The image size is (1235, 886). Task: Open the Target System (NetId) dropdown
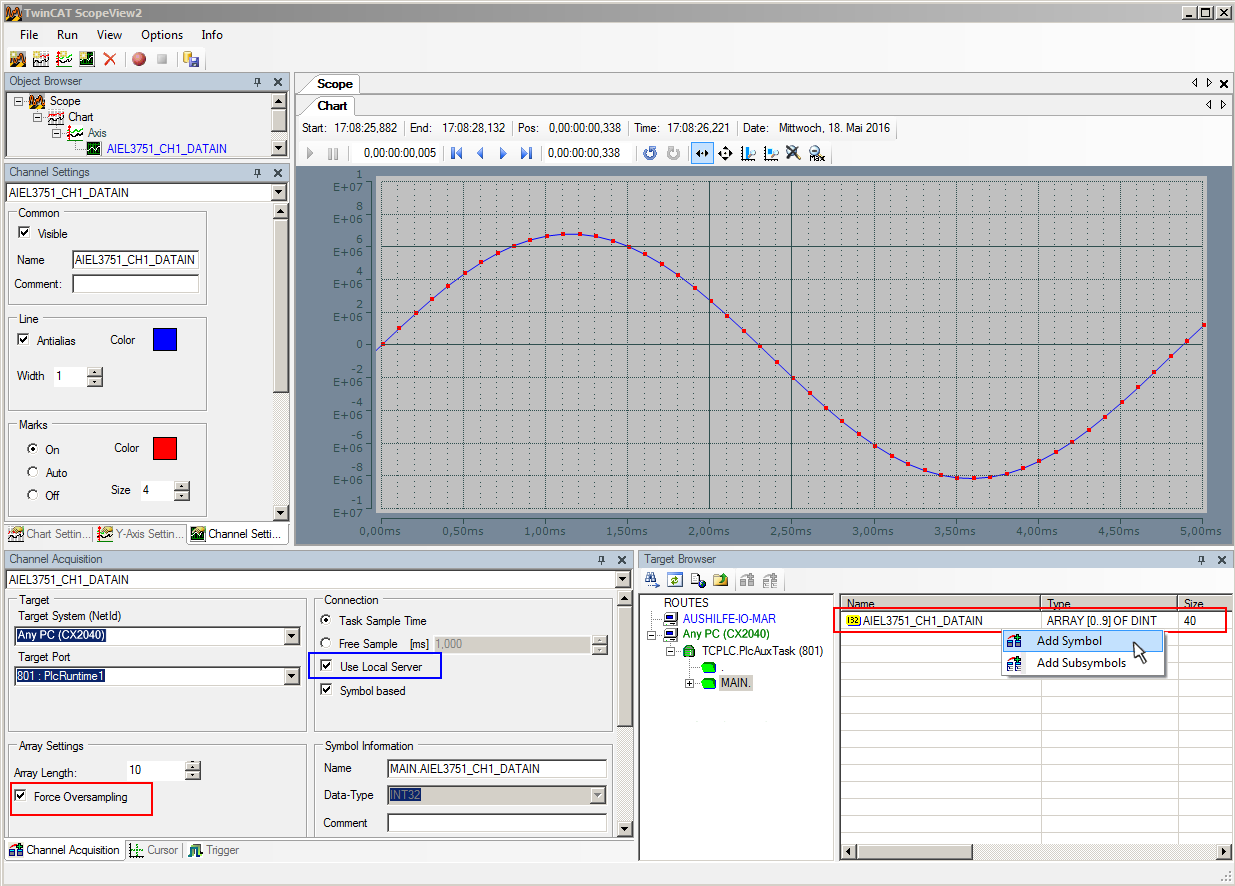[291, 636]
